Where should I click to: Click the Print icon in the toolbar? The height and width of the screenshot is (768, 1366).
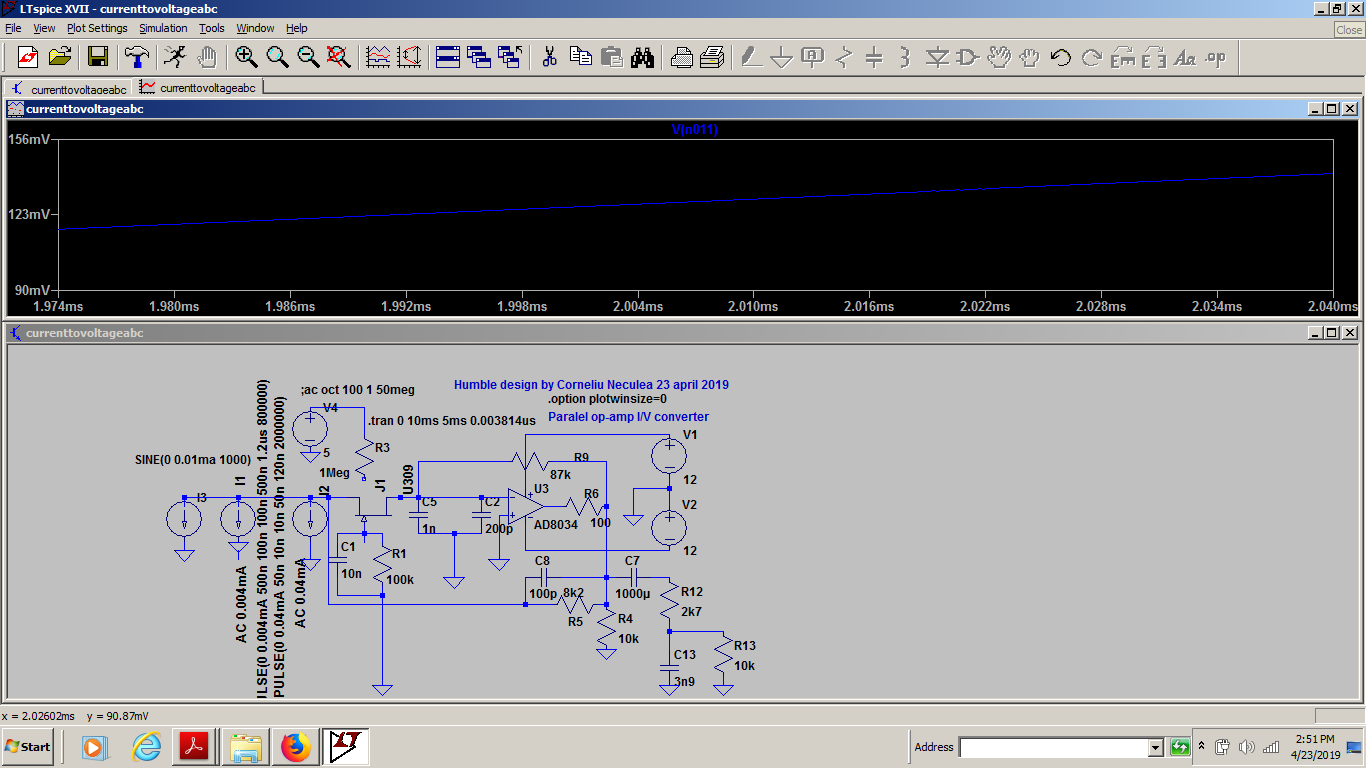coord(712,56)
